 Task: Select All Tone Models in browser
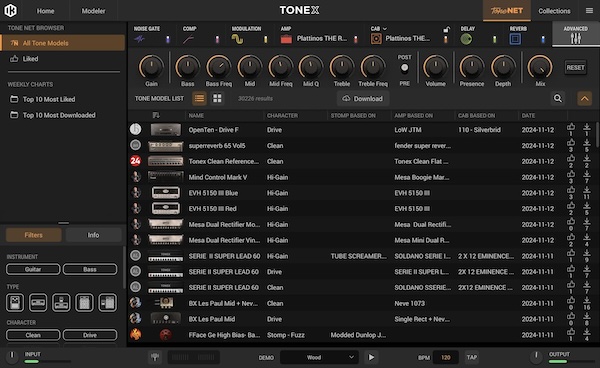click(x=63, y=43)
